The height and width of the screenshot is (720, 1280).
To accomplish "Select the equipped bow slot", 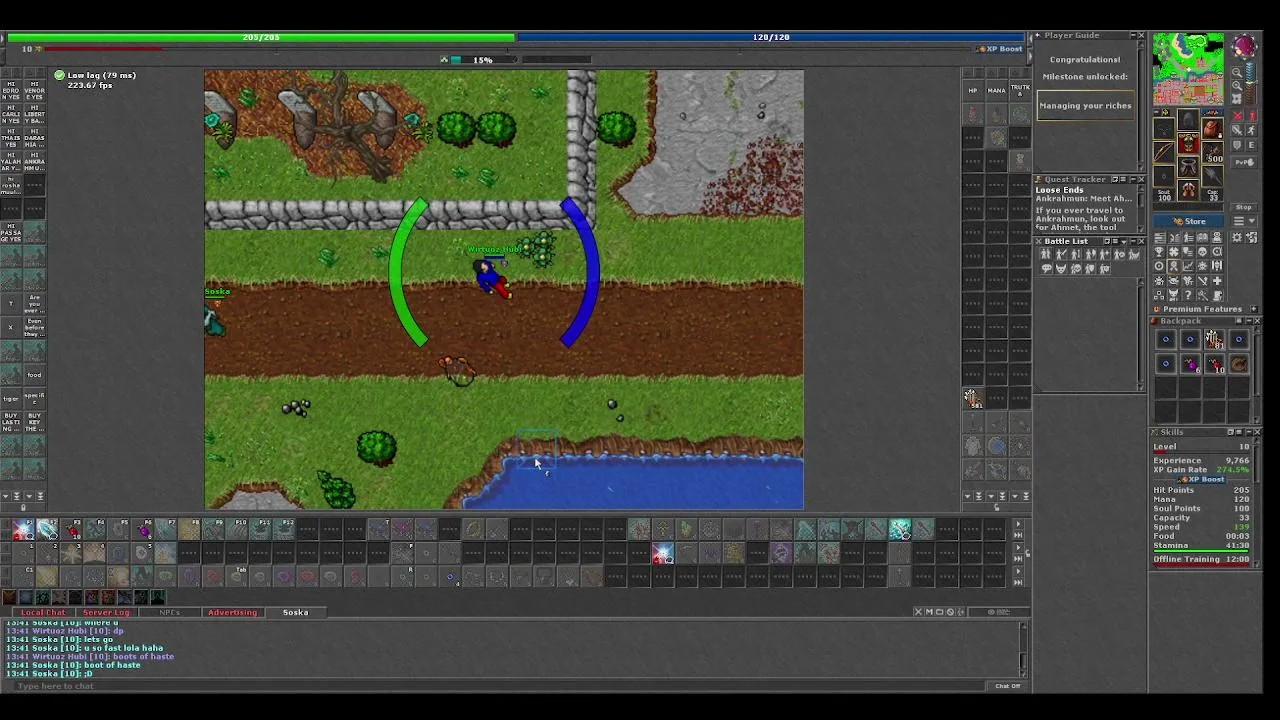I will pos(1163,152).
